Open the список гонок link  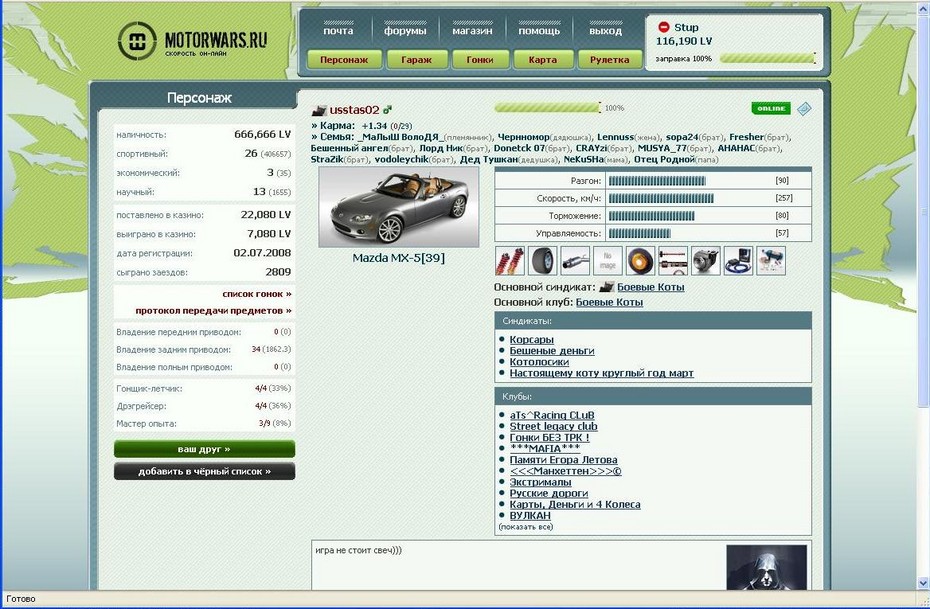(257, 294)
